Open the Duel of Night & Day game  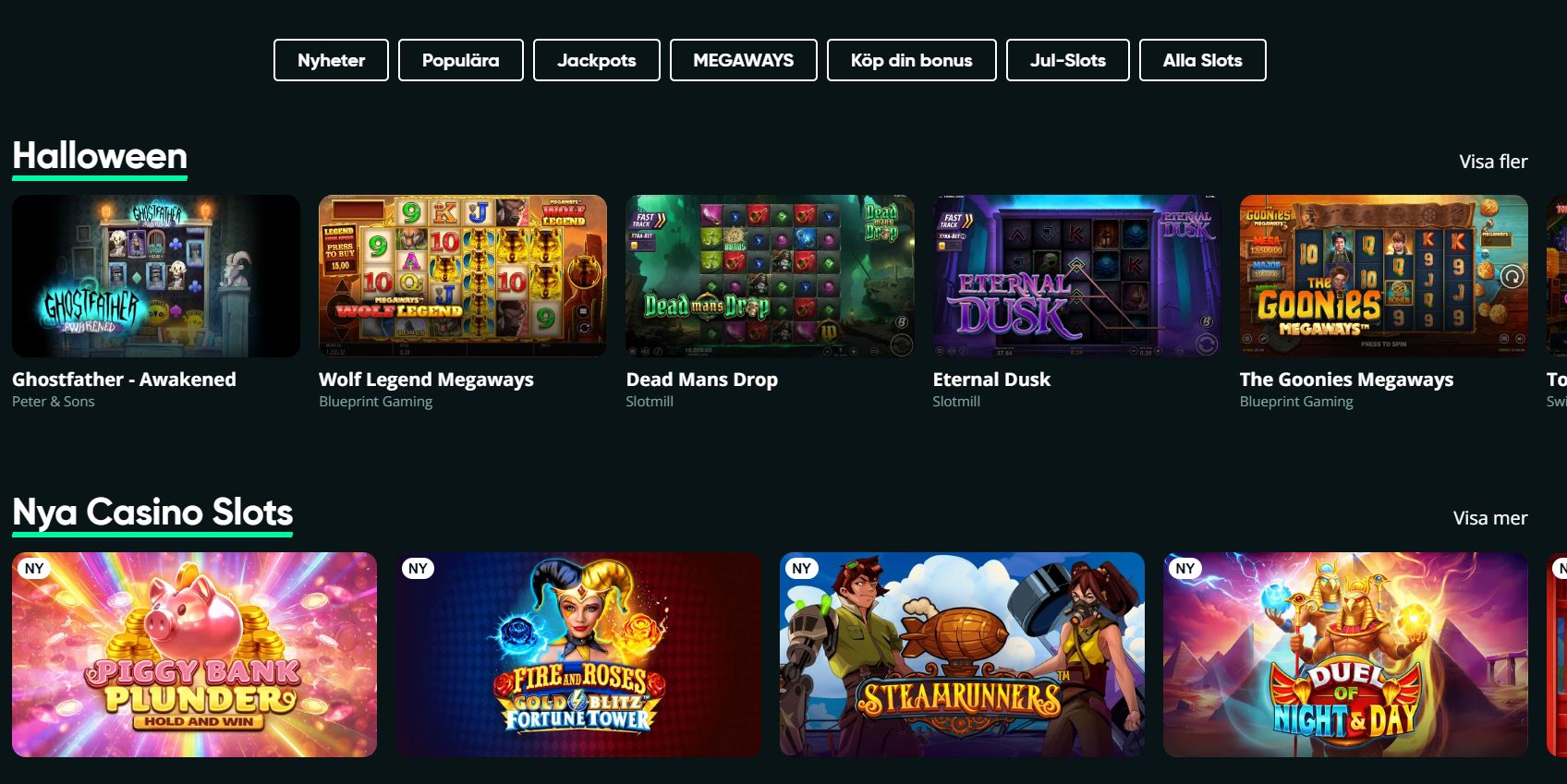click(1345, 655)
